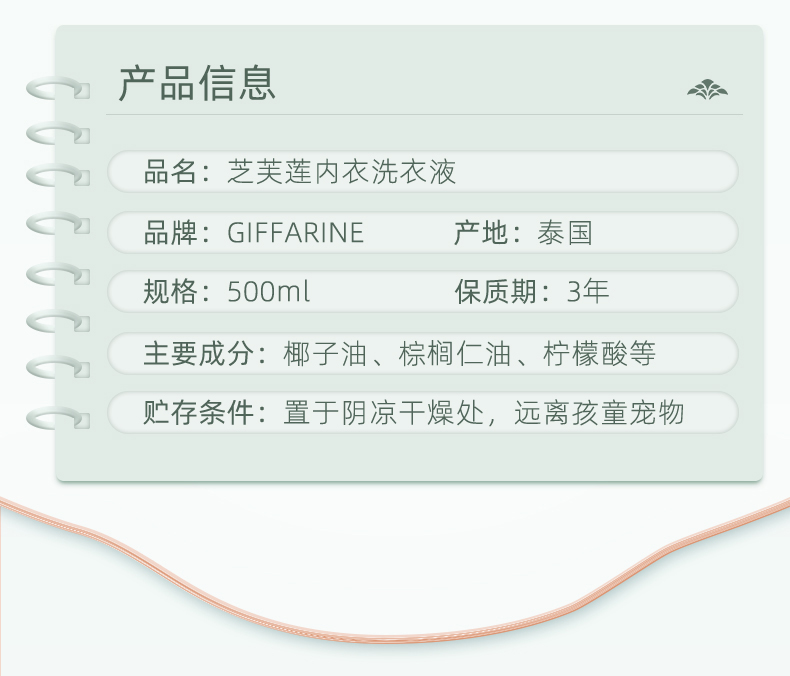The width and height of the screenshot is (790, 676).
Task: Click the 贮存条件 storage conditions label
Action: click(x=201, y=412)
